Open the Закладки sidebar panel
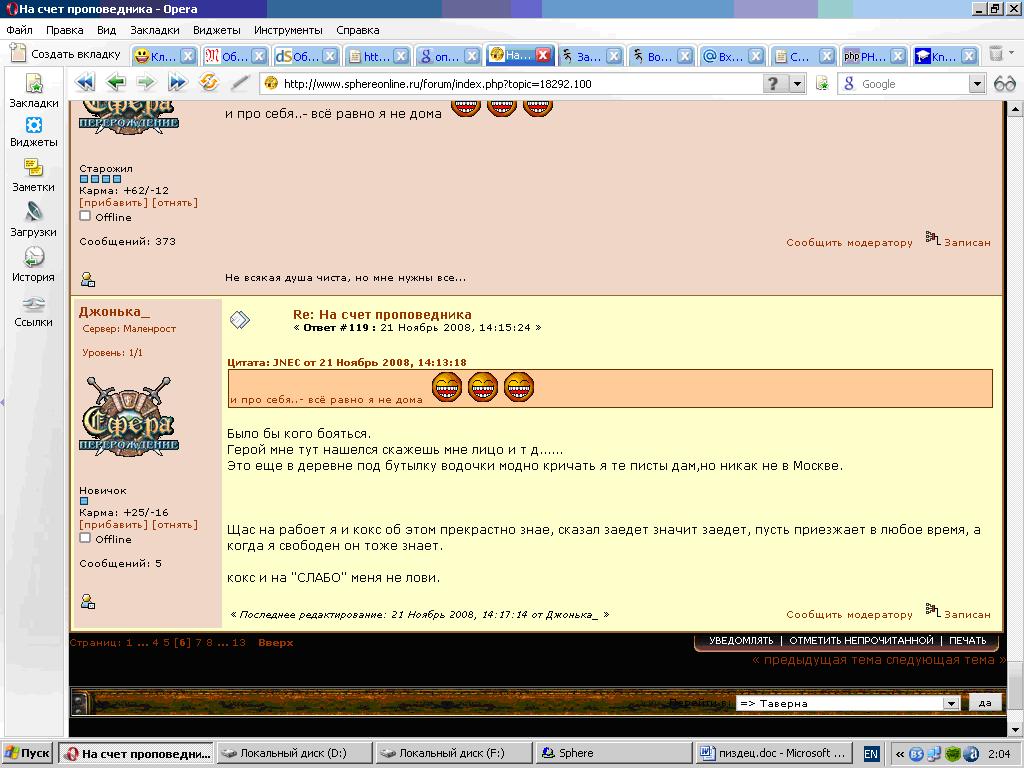Image resolution: width=1024 pixels, height=768 pixels. click(33, 91)
